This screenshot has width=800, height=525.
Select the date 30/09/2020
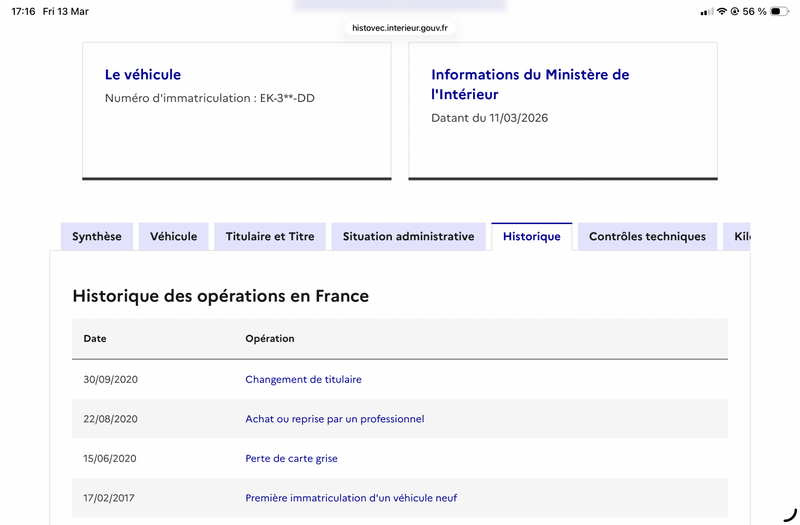point(111,380)
